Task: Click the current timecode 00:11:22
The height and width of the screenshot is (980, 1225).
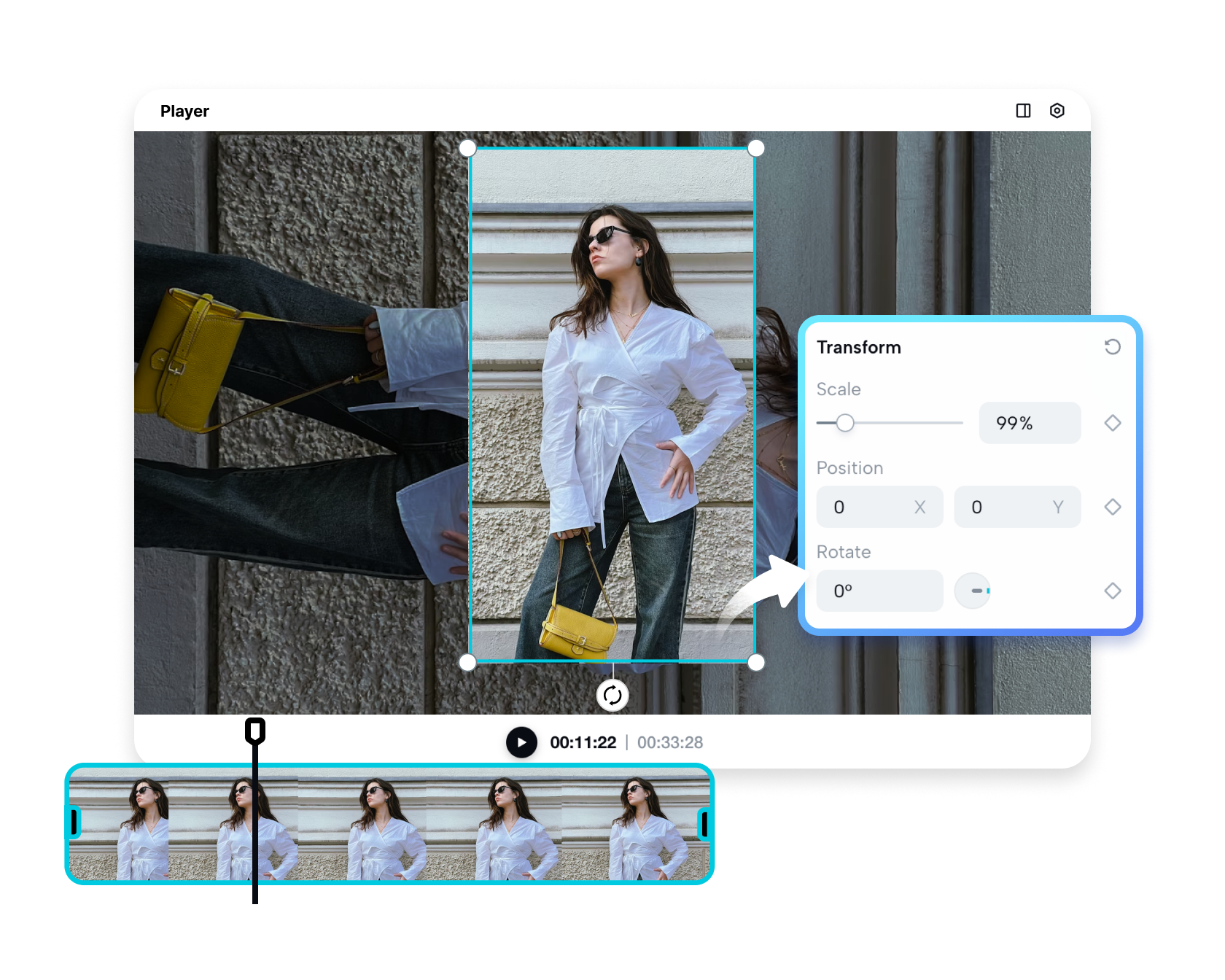Action: (584, 742)
